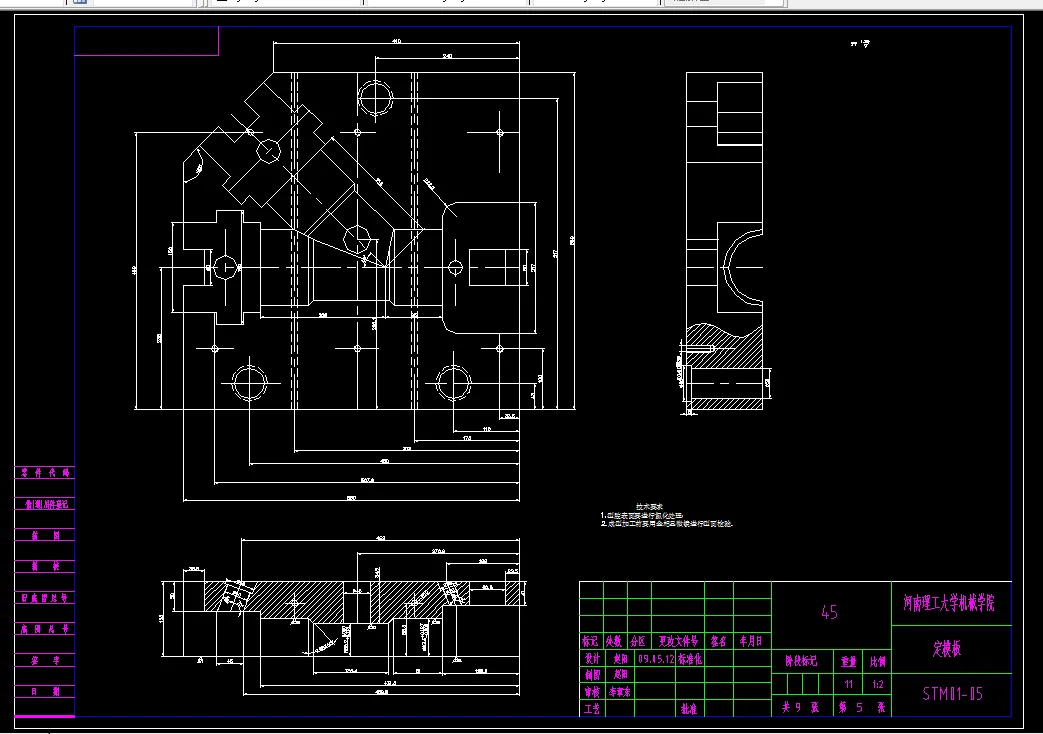Click the 阶段标记 label
This screenshot has height=734, width=1043.
tap(802, 661)
